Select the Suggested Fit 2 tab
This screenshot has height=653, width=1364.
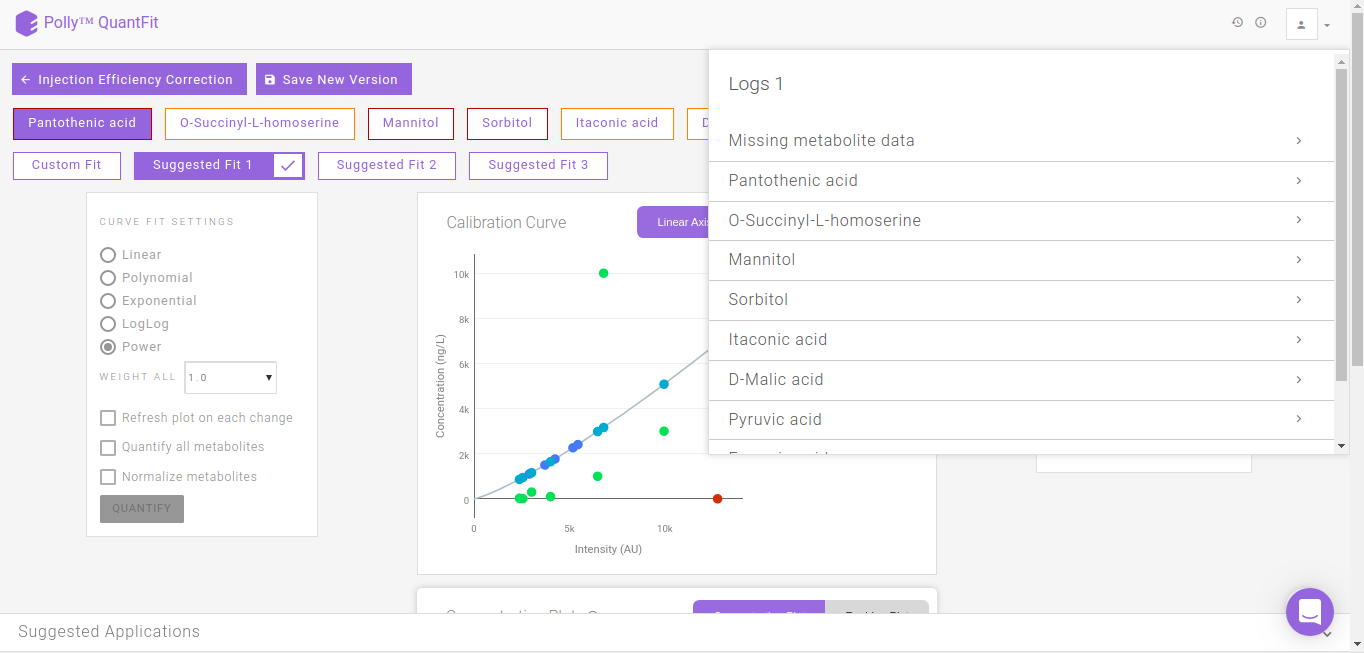387,166
